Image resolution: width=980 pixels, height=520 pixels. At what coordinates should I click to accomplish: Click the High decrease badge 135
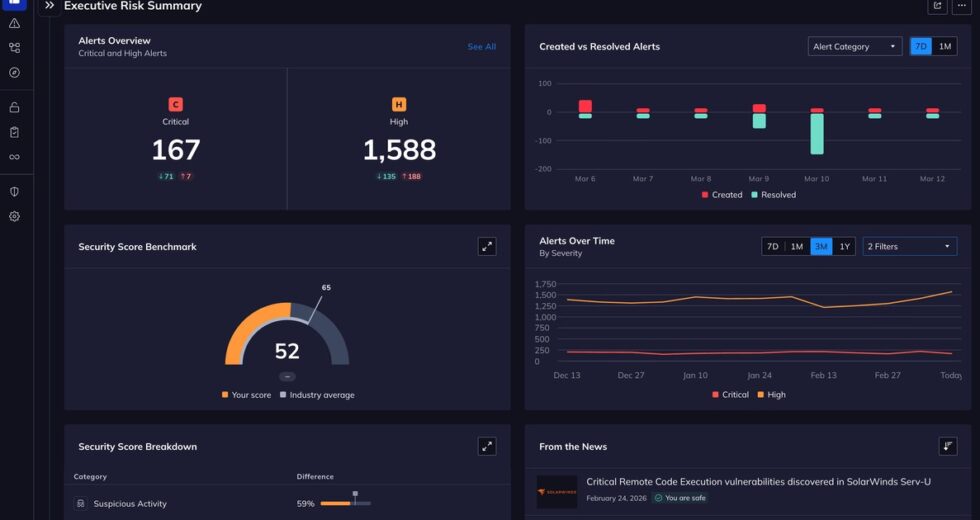click(x=386, y=176)
